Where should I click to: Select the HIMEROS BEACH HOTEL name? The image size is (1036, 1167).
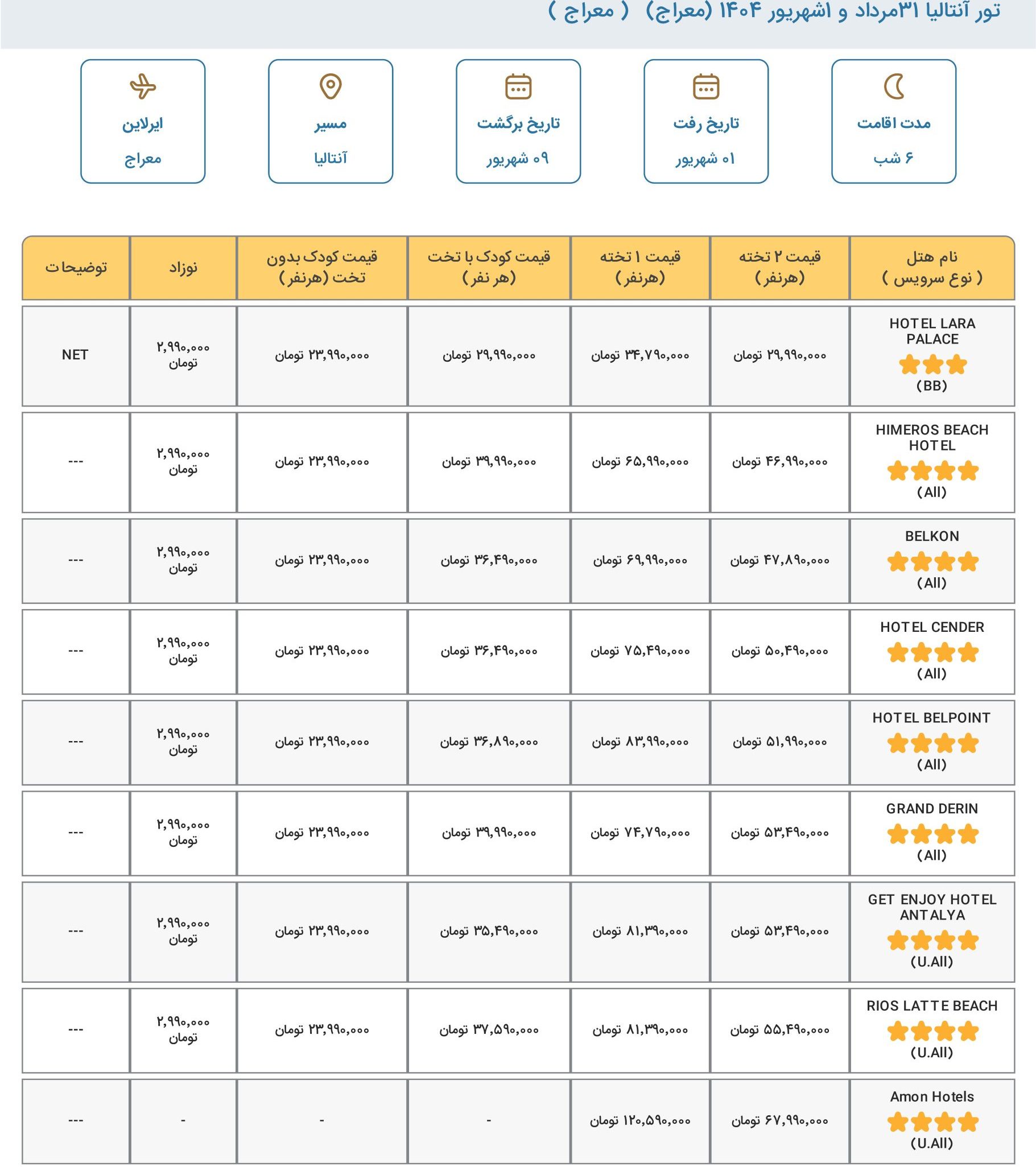pos(932,437)
